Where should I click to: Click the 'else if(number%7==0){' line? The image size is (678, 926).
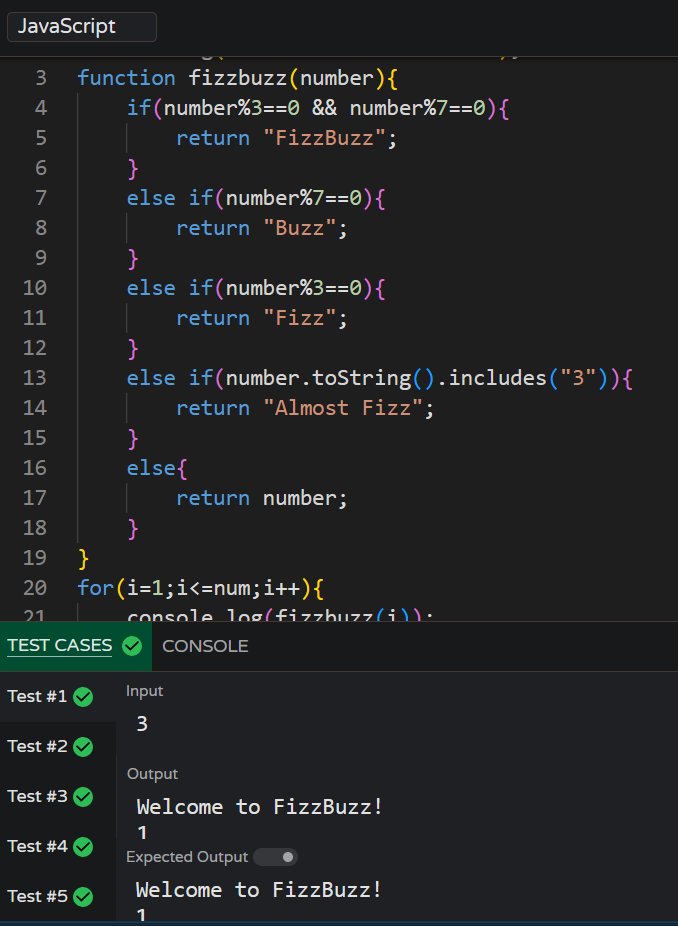pyautogui.click(x=257, y=198)
